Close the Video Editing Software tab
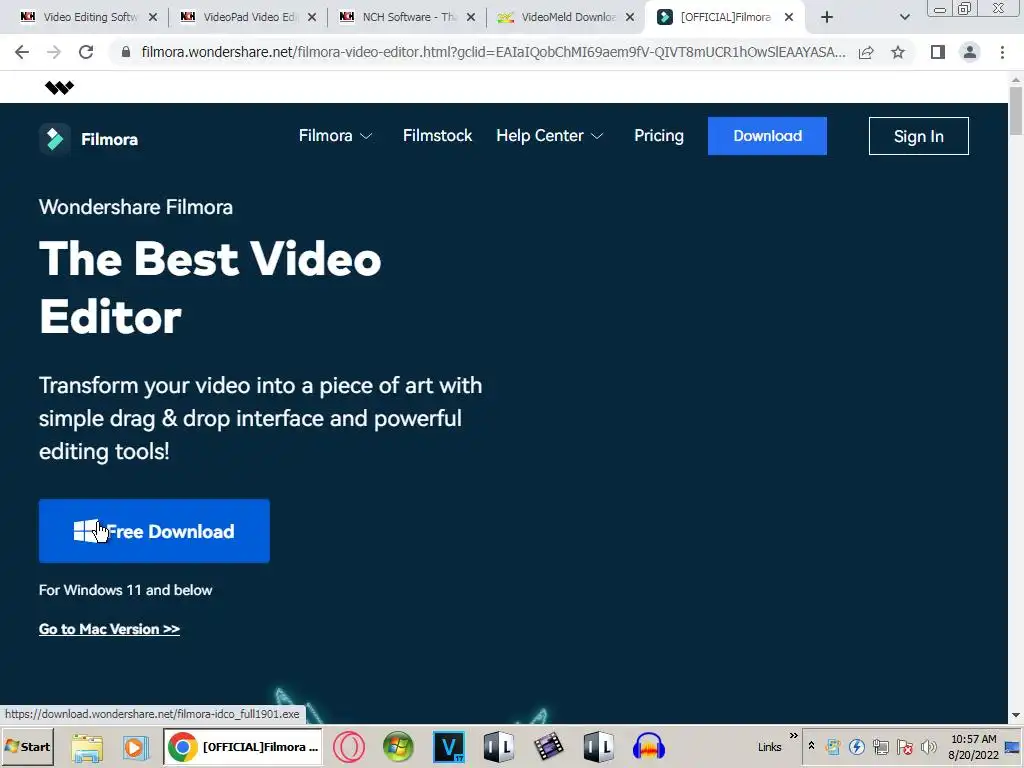 (x=153, y=18)
